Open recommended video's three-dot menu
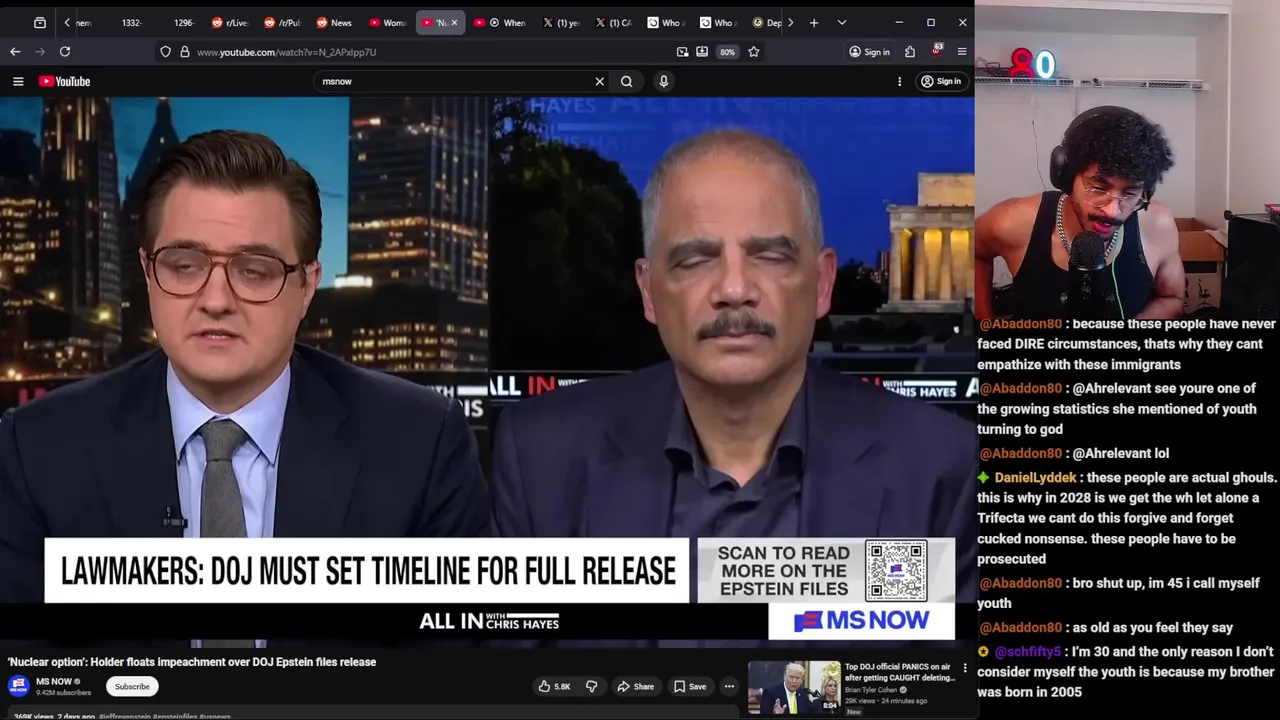Viewport: 1280px width, 720px height. [965, 668]
